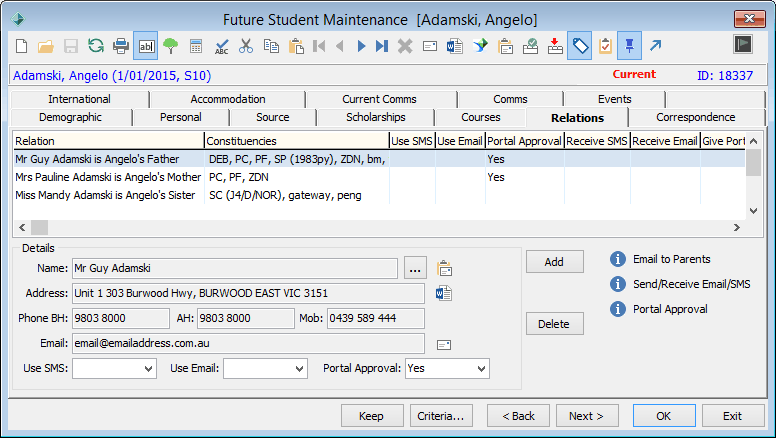
Task: Select the Personal tab
Action: (181, 117)
